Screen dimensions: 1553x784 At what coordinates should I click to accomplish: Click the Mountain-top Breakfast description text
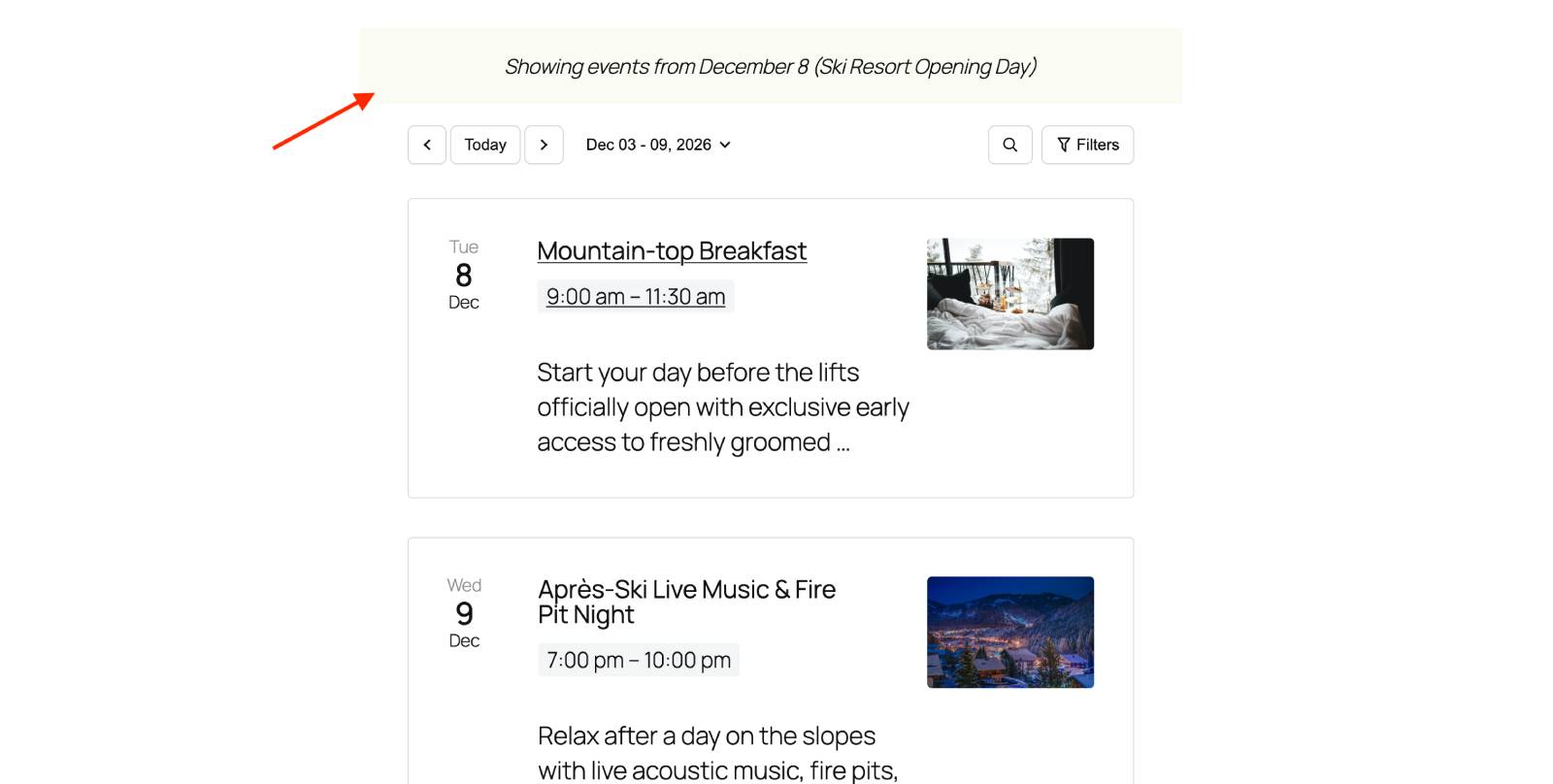tap(722, 408)
